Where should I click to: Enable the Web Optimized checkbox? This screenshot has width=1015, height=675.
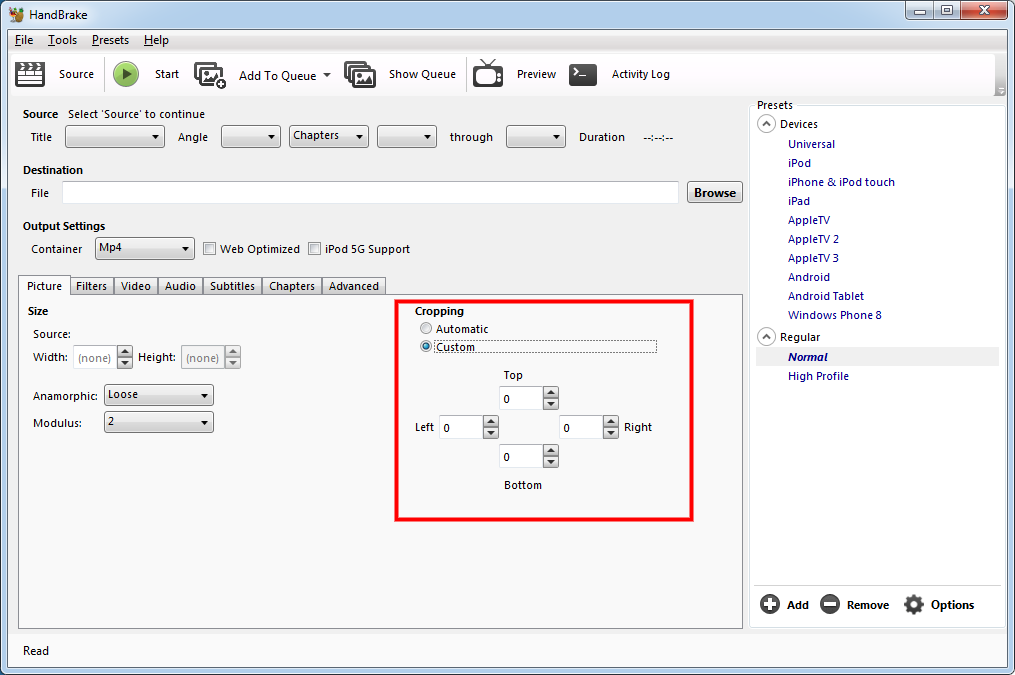coord(209,249)
